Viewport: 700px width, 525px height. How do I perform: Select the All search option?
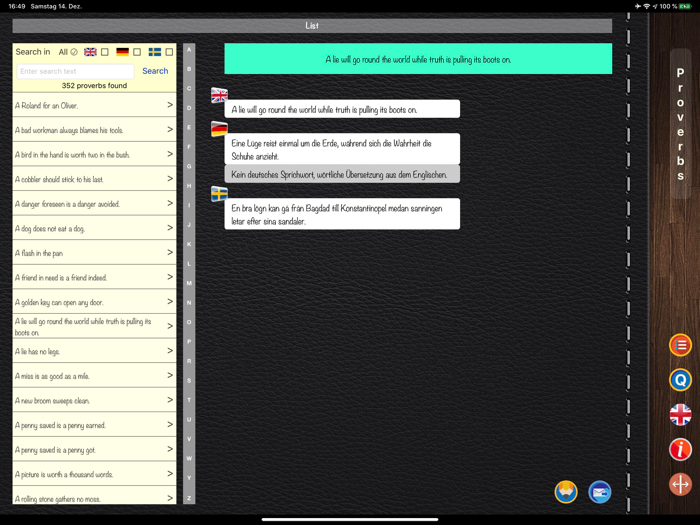pyautogui.click(x=68, y=52)
